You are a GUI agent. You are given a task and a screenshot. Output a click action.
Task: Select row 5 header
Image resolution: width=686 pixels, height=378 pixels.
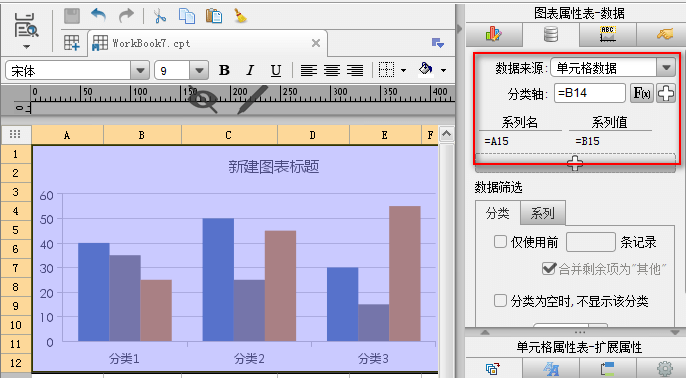[x=16, y=230]
